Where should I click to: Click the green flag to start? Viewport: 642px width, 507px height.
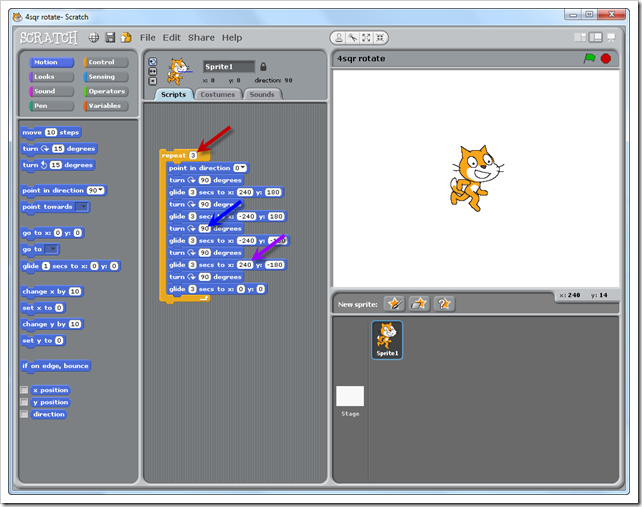click(x=590, y=59)
